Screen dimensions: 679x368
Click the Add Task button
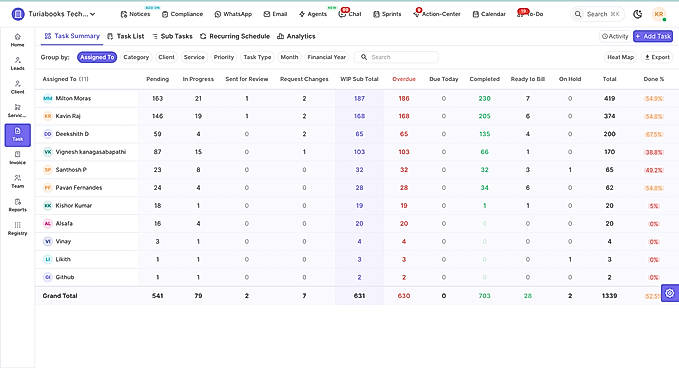(653, 36)
